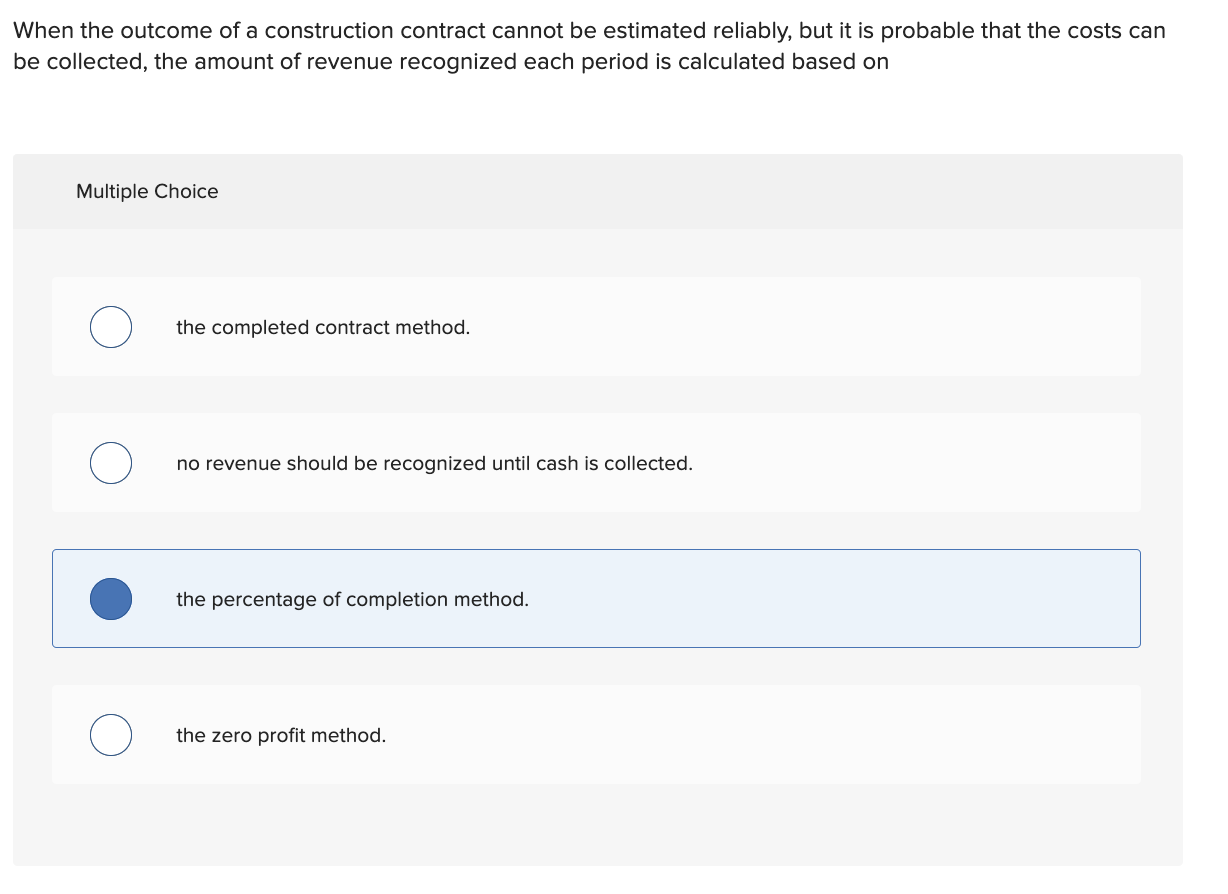
Task: Select the zero profit method radio button
Action: [x=111, y=735]
